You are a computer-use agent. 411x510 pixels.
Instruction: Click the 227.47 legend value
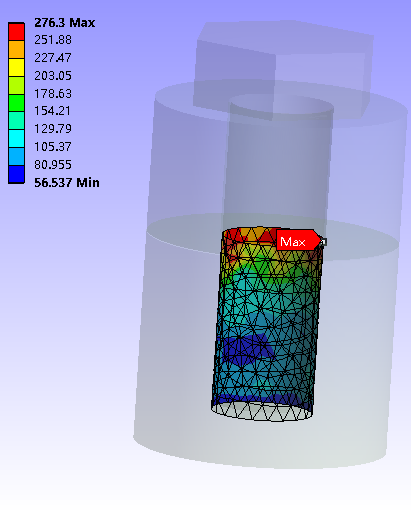(53, 58)
